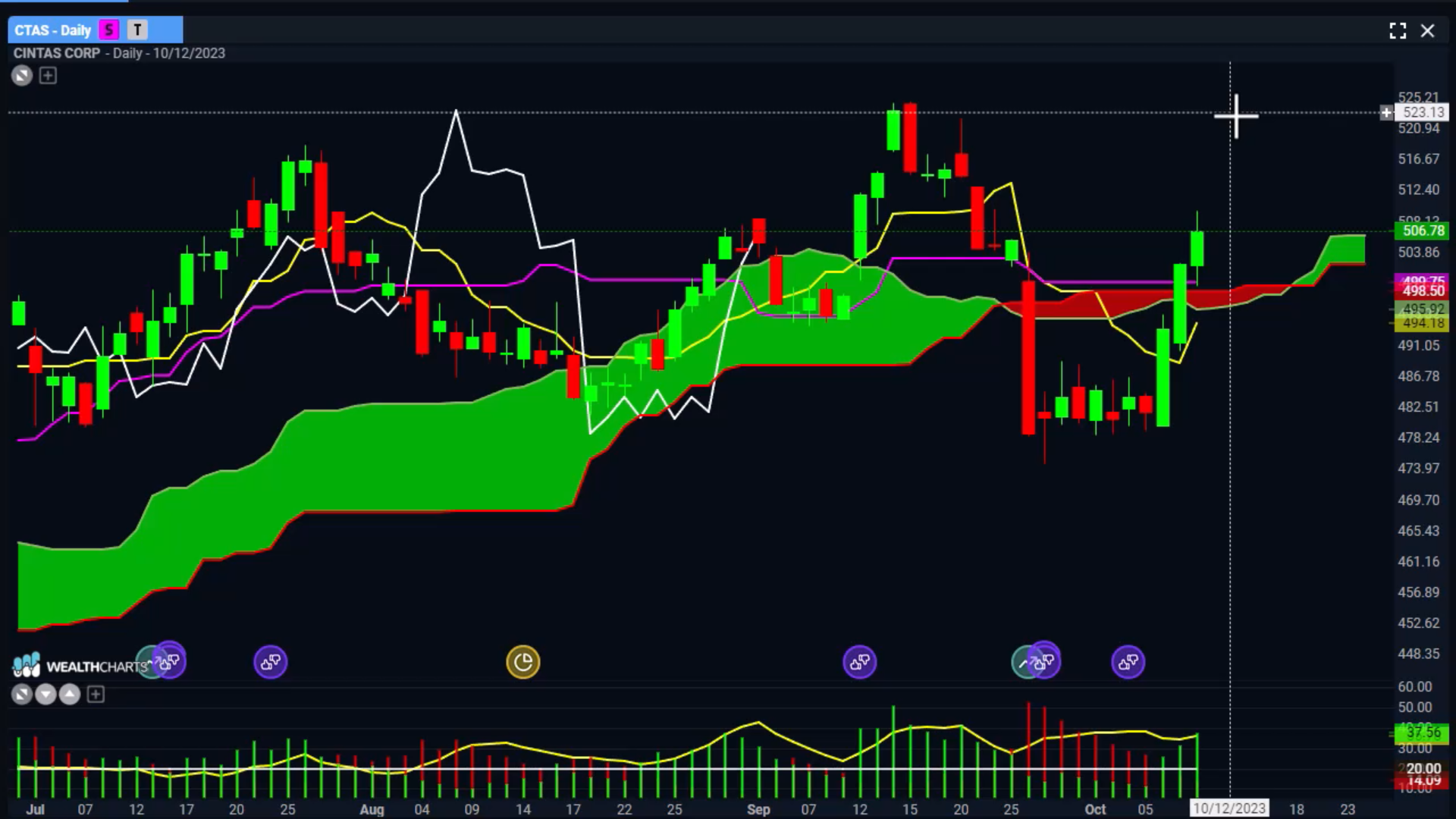Click the 523.13 crosshair price label
Image resolution: width=1456 pixels, height=819 pixels.
1423,112
